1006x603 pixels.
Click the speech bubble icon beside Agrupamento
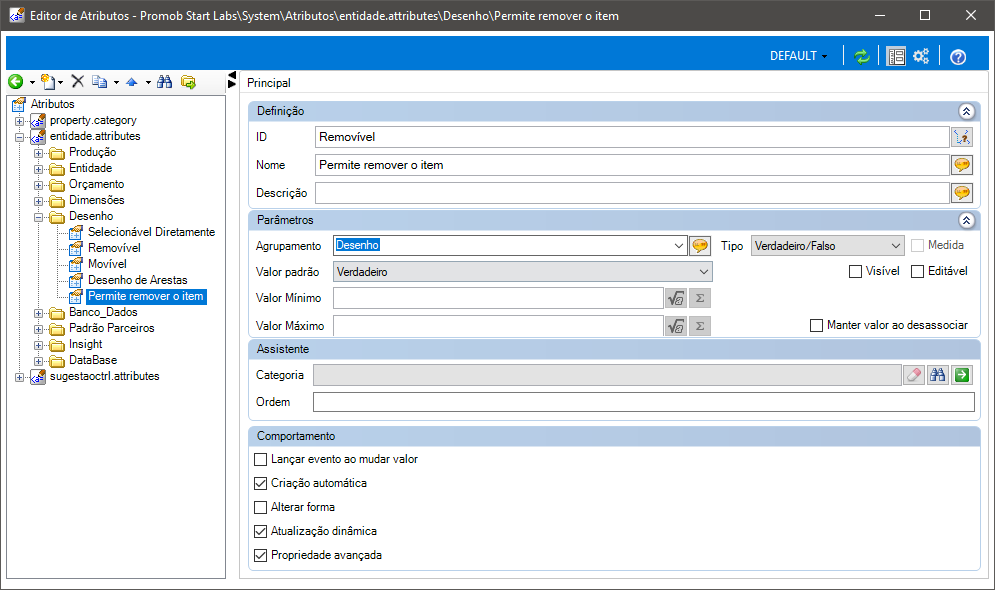(x=699, y=246)
